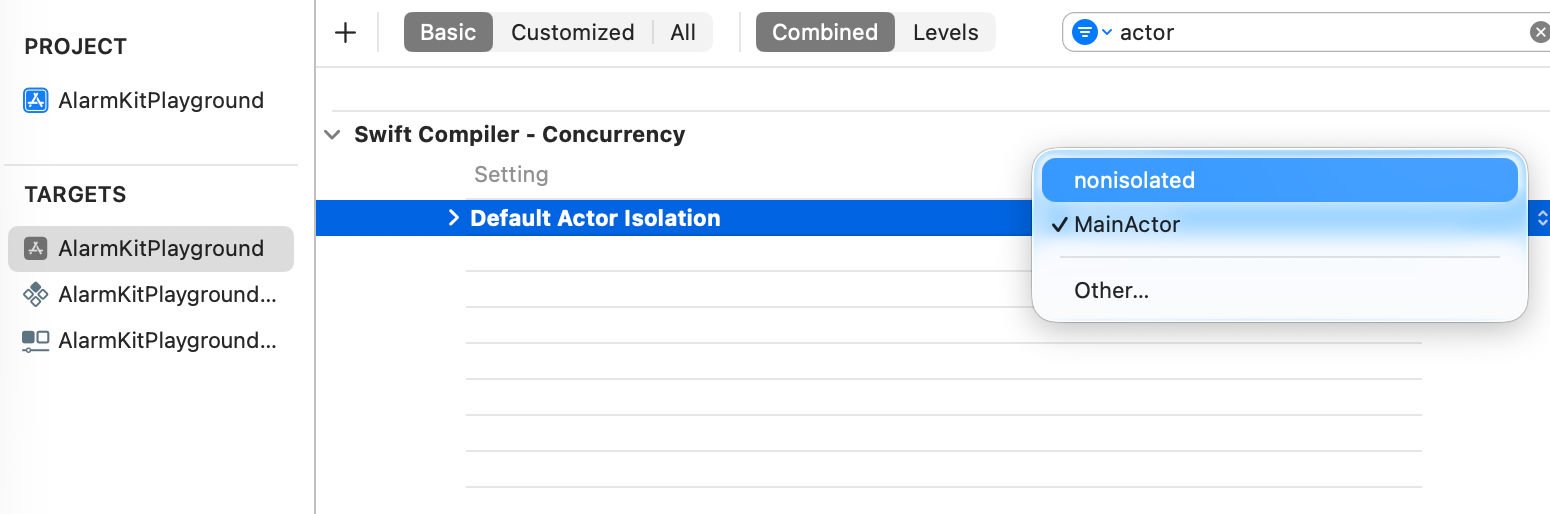1550x514 pixels.
Task: Click into the actor search field
Action: pos(1320,33)
